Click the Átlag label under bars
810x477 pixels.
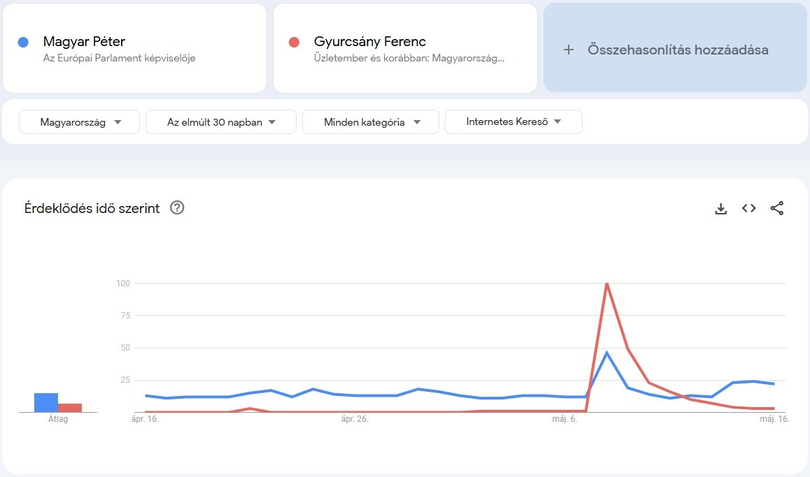57,420
